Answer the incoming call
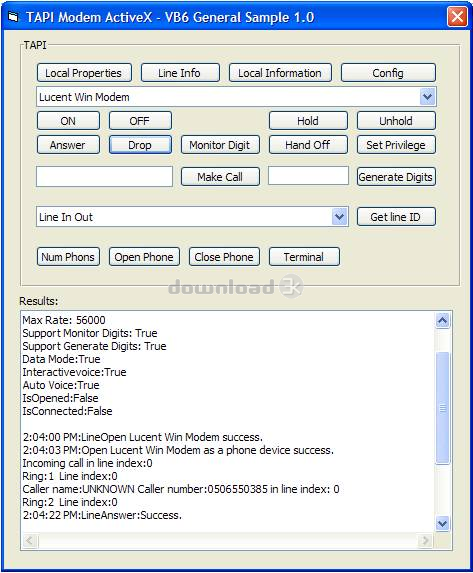Image resolution: width=473 pixels, height=573 pixels. pyautogui.click(x=68, y=145)
